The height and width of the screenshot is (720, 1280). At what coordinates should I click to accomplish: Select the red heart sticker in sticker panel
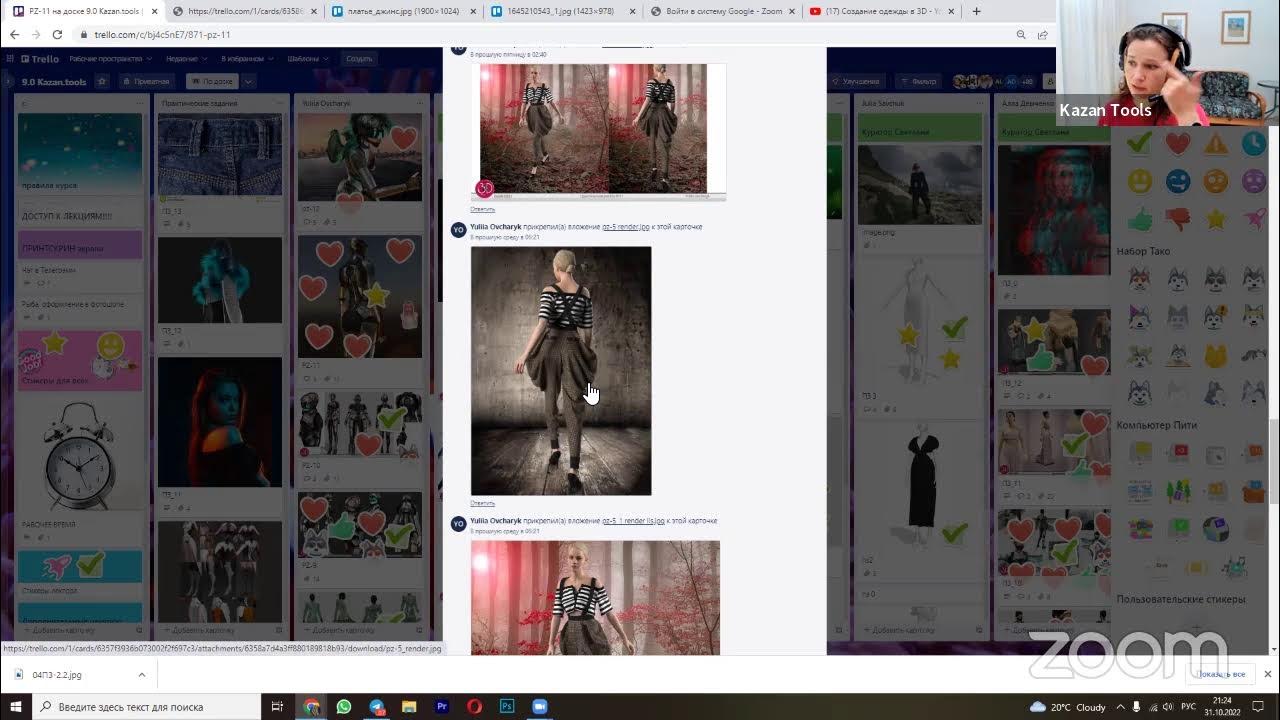[x=1177, y=143]
